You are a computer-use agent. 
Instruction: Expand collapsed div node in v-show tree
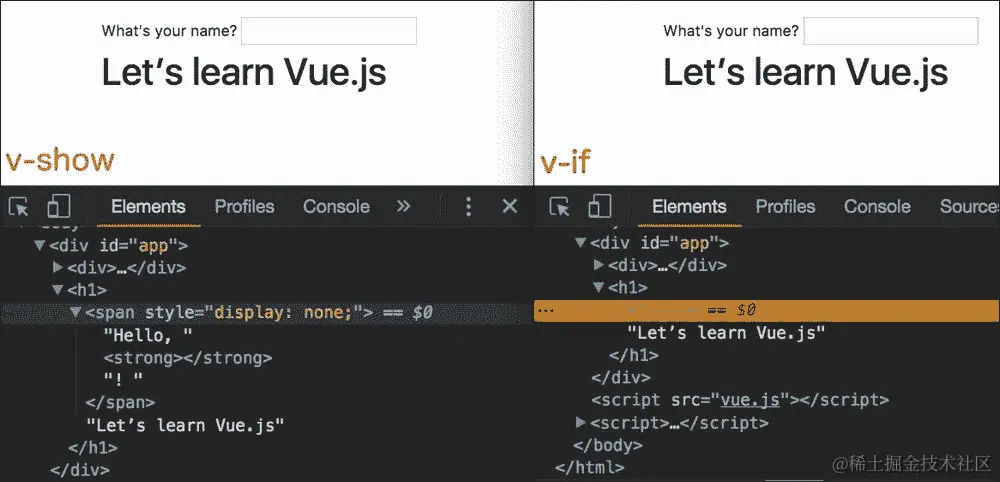coord(58,267)
